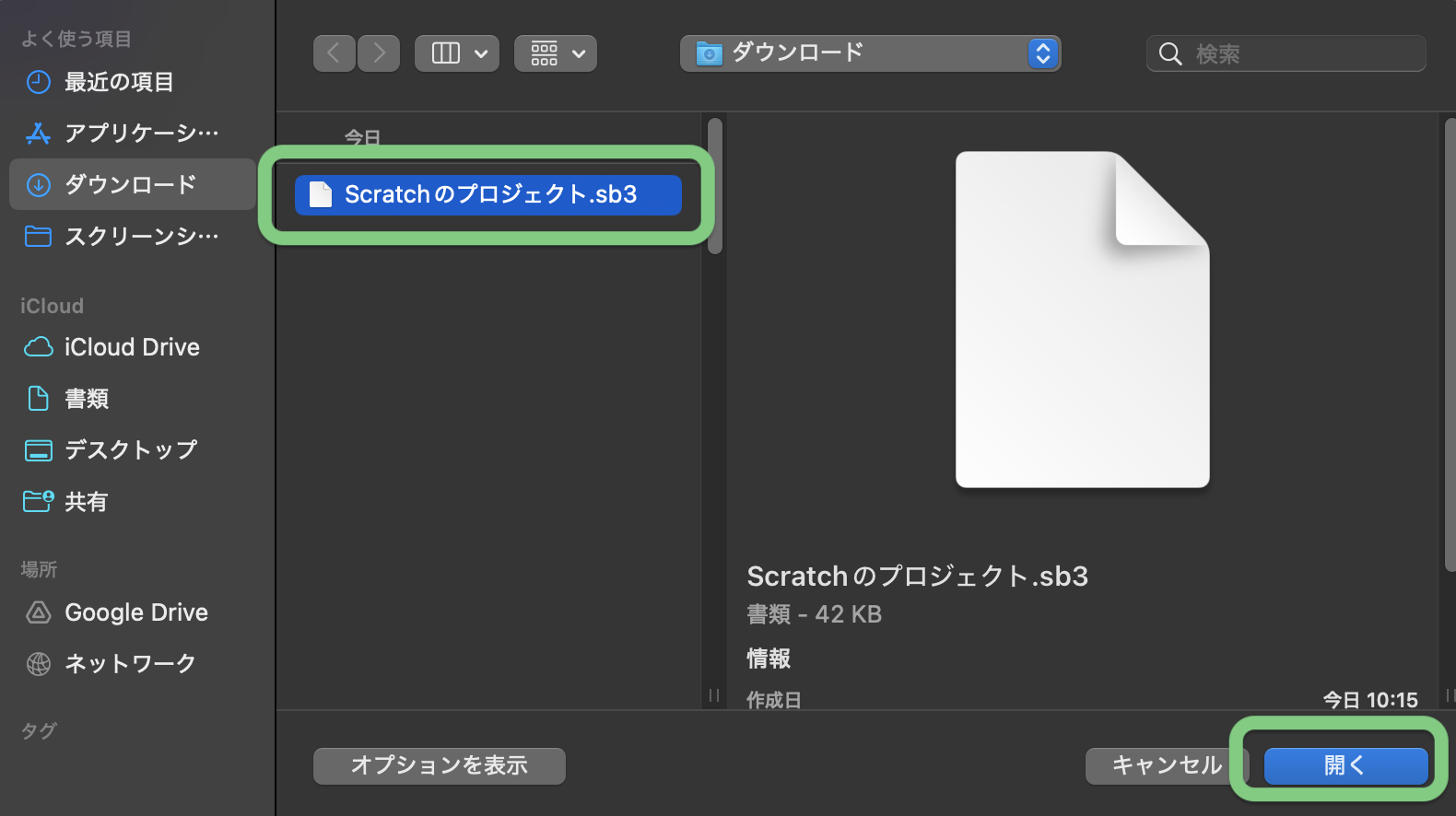Open the group-by grid dropdown

(556, 53)
